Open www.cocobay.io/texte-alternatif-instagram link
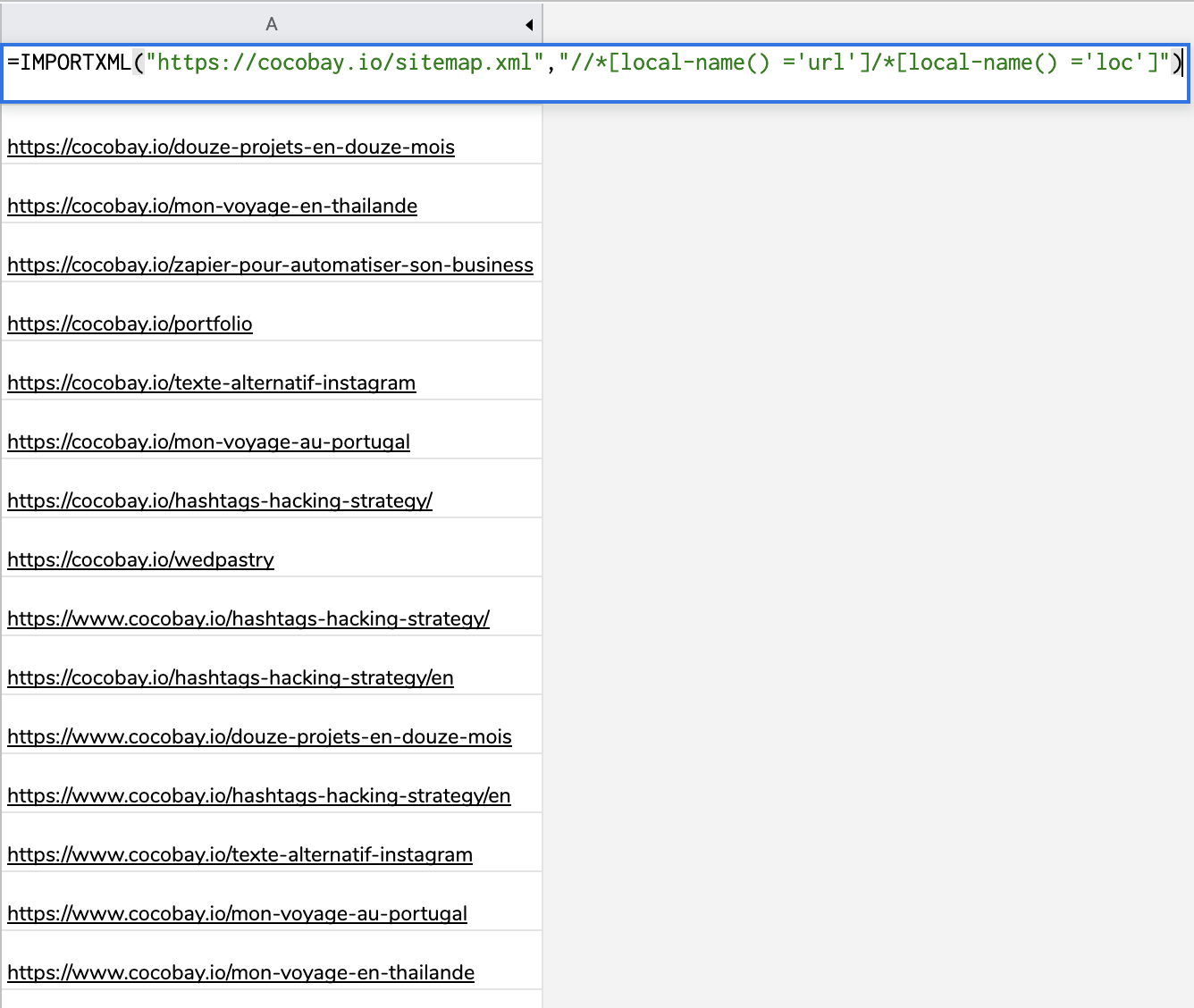The width and height of the screenshot is (1194, 1008). tap(240, 854)
